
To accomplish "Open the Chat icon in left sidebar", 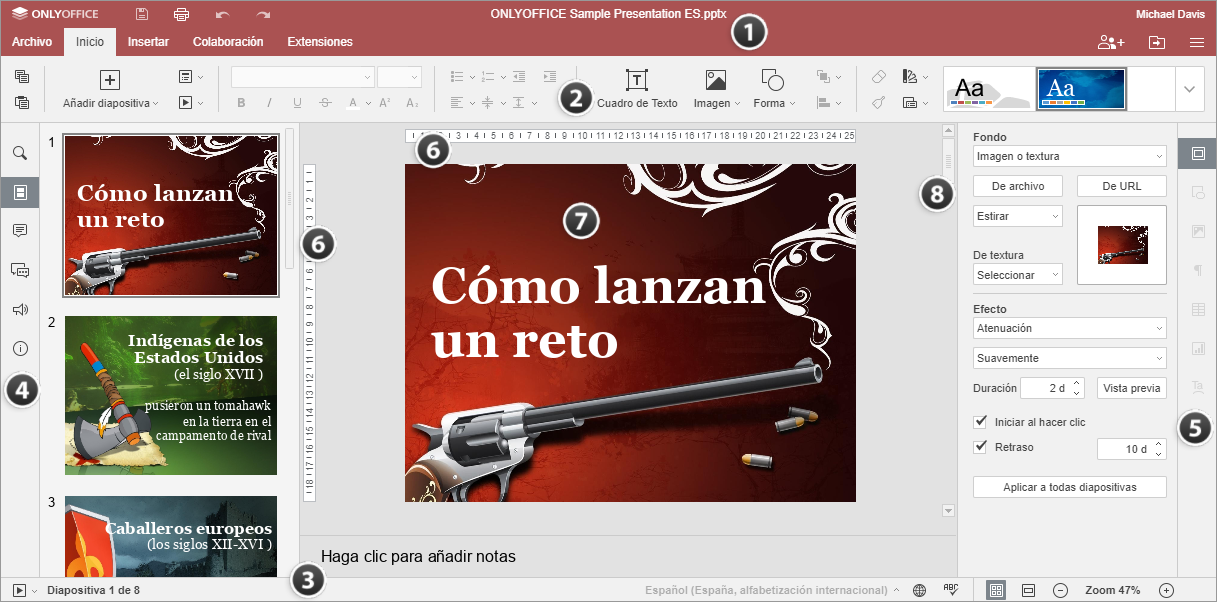I will tap(20, 270).
